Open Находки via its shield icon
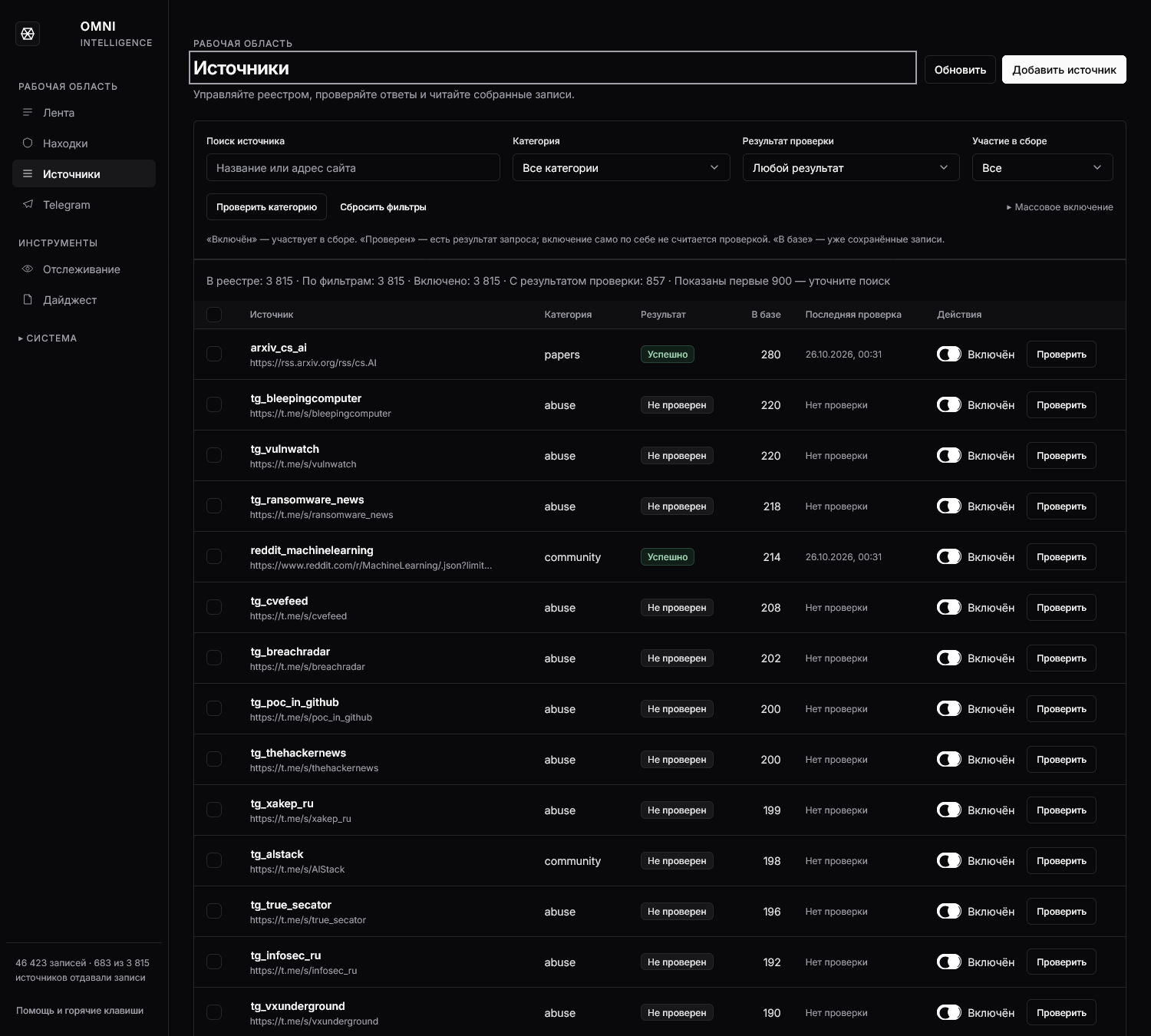Image resolution: width=1151 pixels, height=1036 pixels. 28,144
